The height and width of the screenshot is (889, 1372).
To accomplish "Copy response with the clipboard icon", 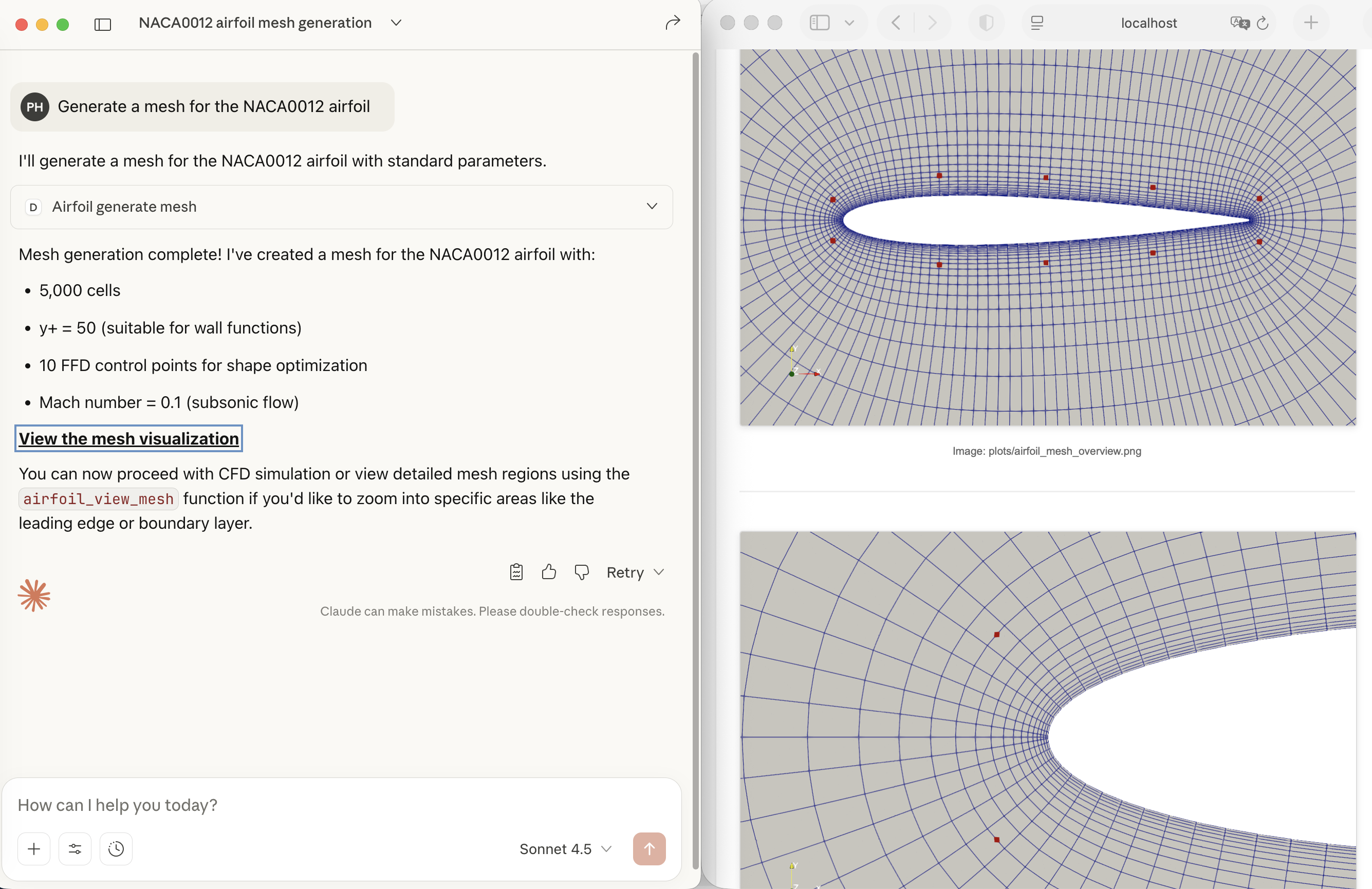I will click(x=516, y=572).
